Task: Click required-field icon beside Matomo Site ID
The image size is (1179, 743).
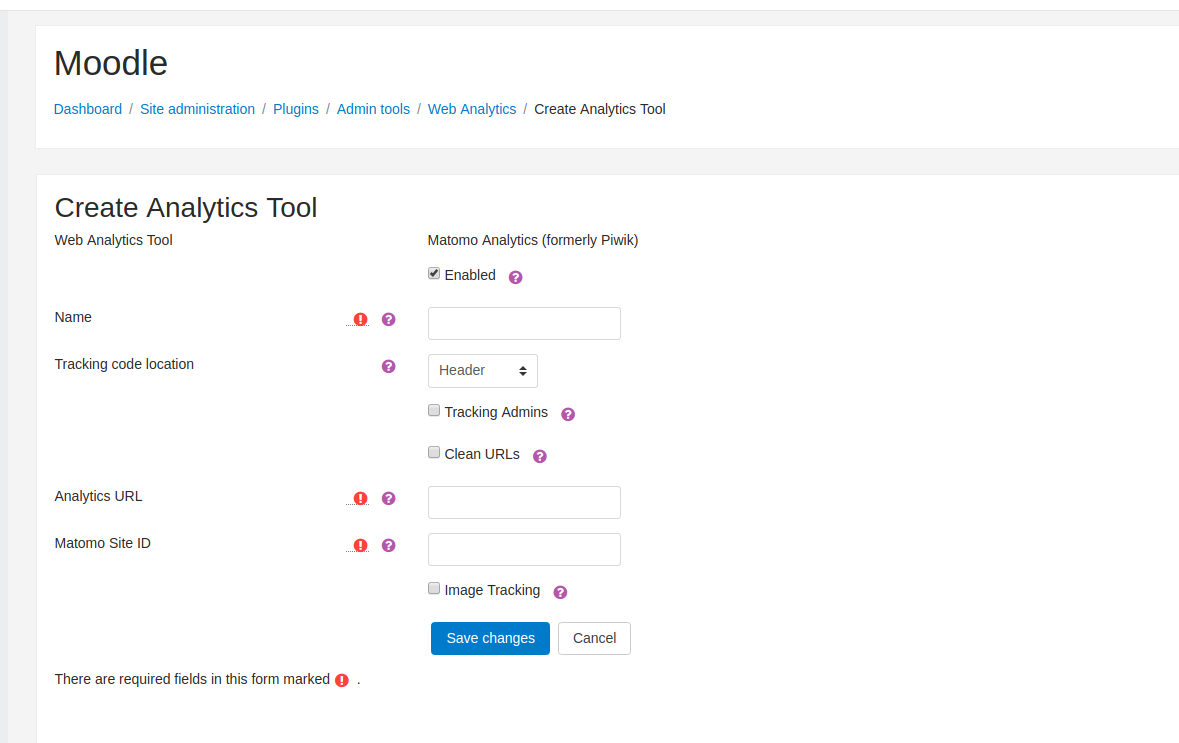Action: (x=360, y=545)
